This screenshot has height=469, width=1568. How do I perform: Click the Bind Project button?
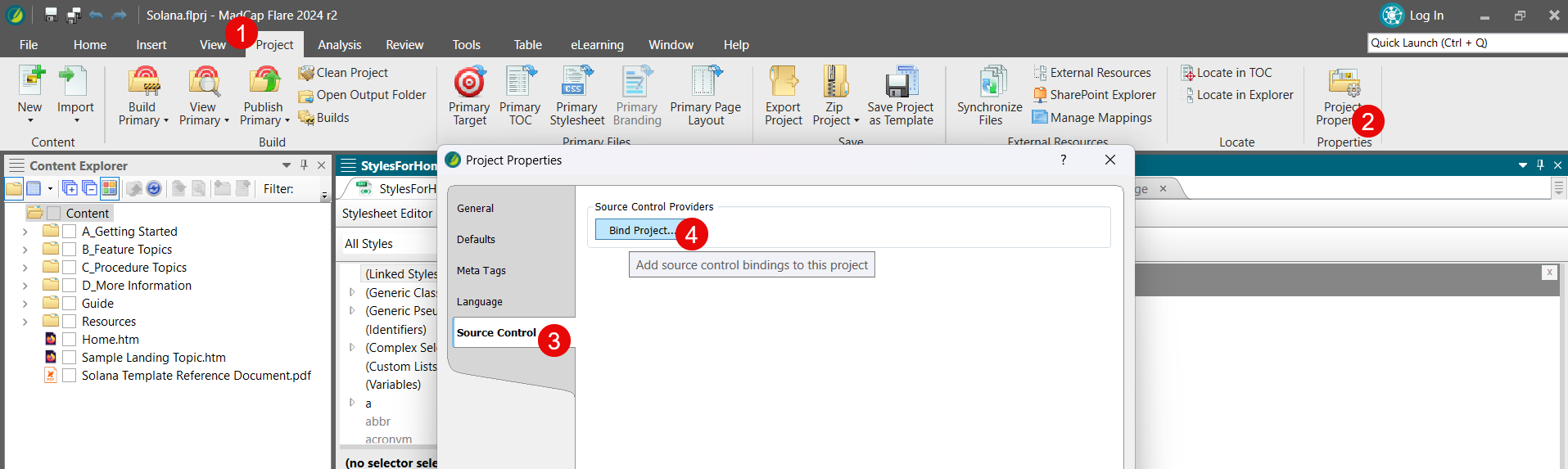640,231
